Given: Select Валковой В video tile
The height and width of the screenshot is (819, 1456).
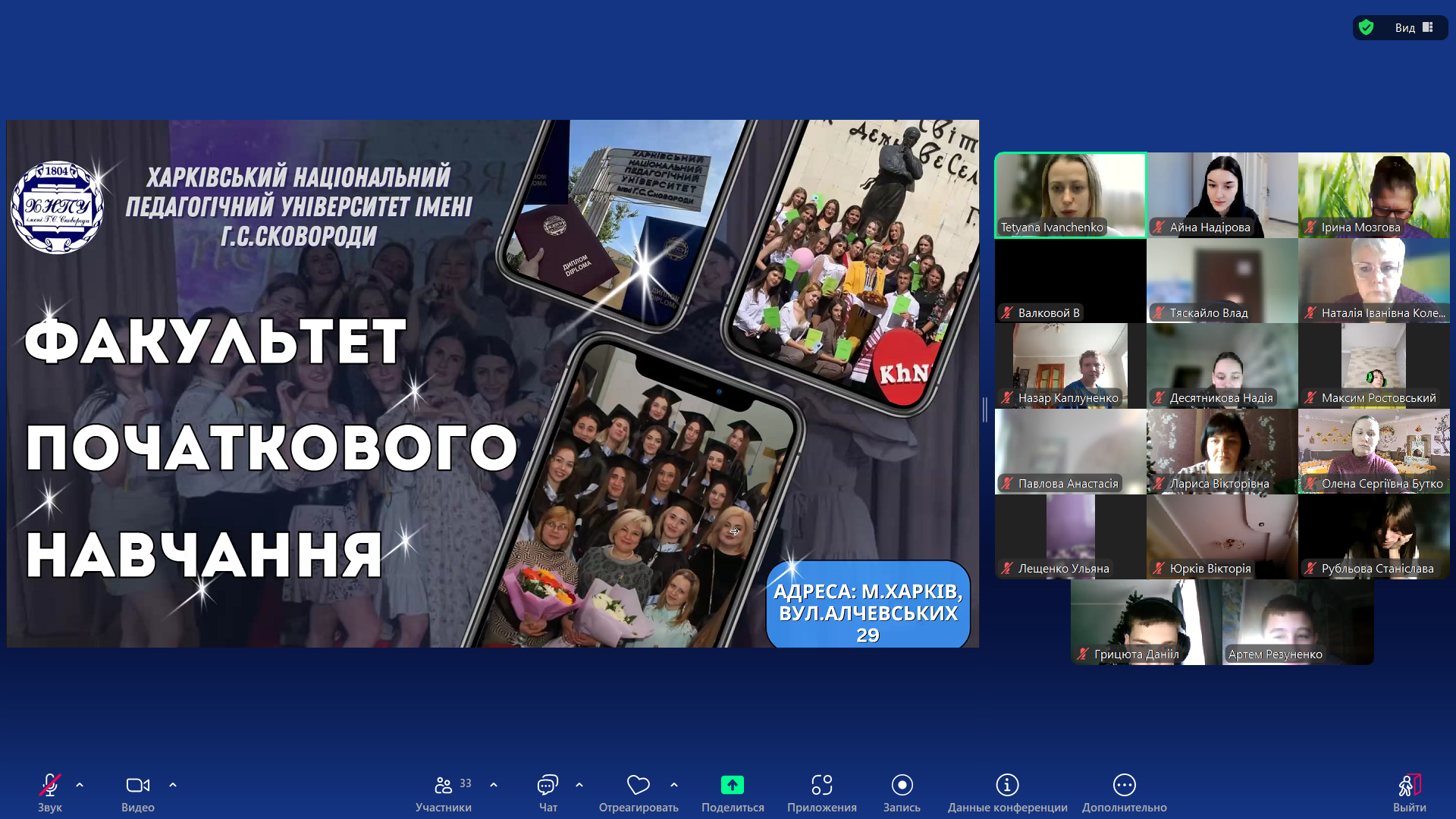Looking at the screenshot, I should (x=1071, y=281).
